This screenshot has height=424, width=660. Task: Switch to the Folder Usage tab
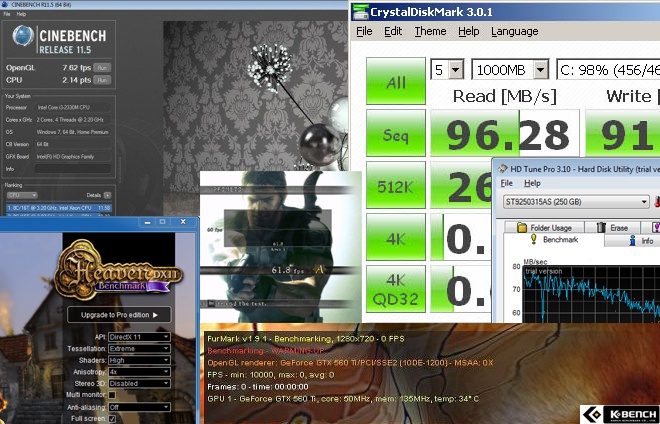click(x=544, y=228)
